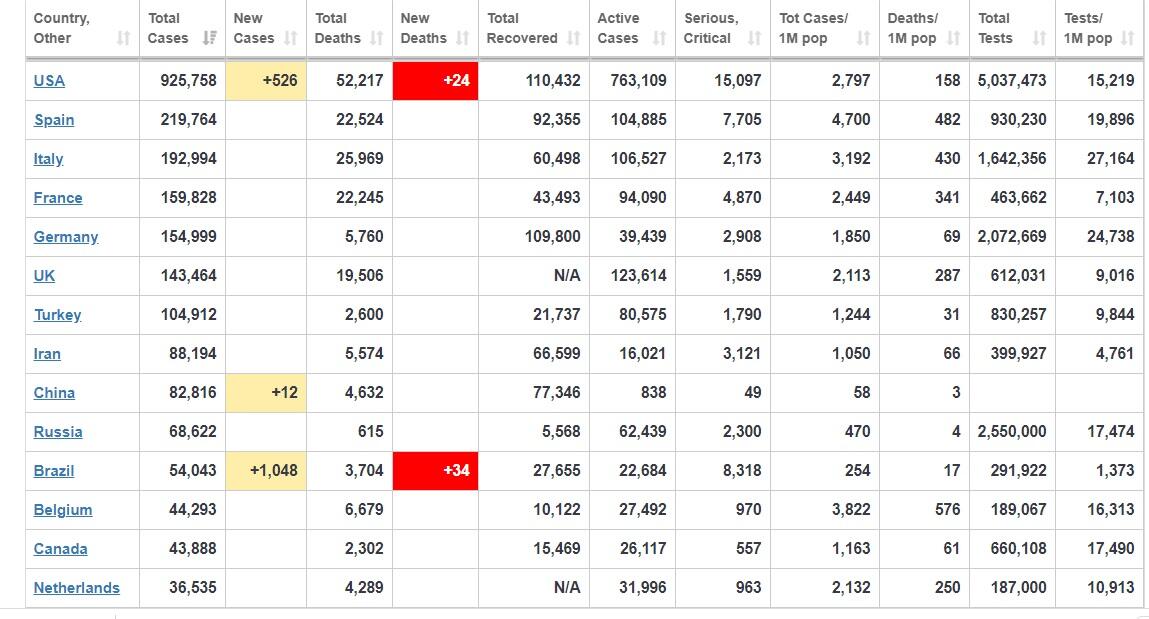1149x619 pixels.
Task: Click Brazil's serious critical value 8,318
Action: [x=742, y=471]
